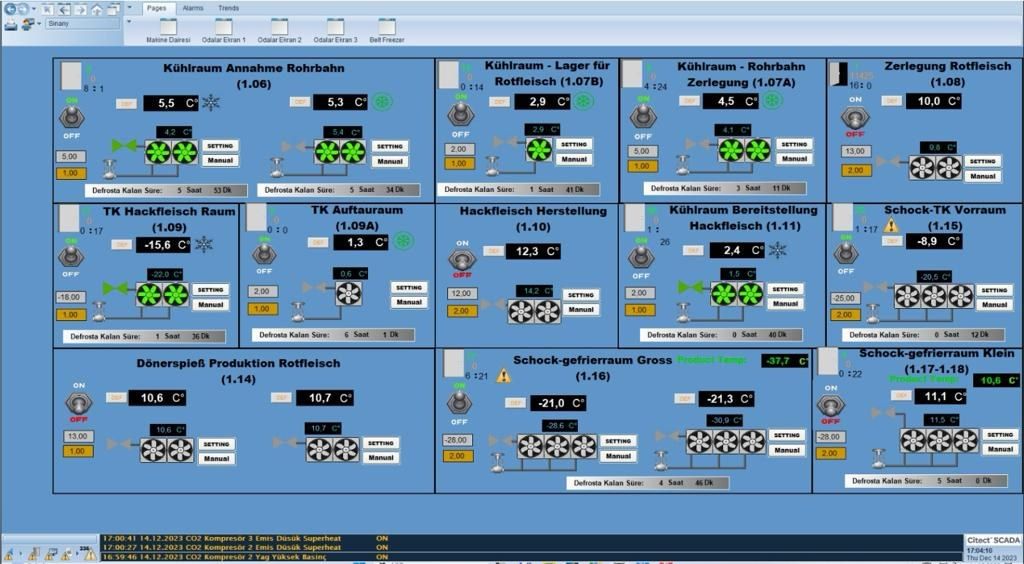
Task: Open the Odalar Ekran 2 page icon
Action: (280, 27)
